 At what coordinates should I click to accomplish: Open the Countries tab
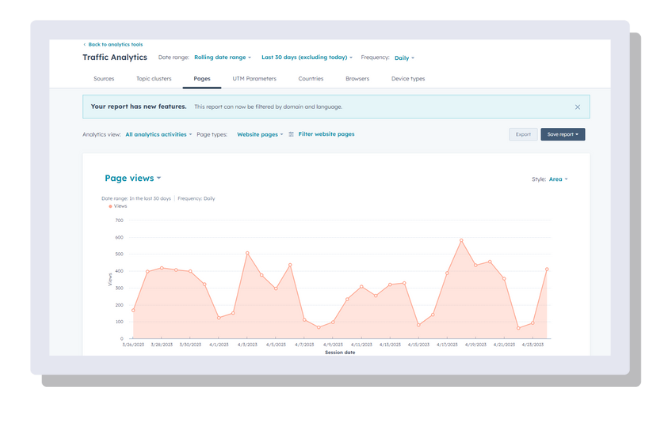(x=311, y=78)
